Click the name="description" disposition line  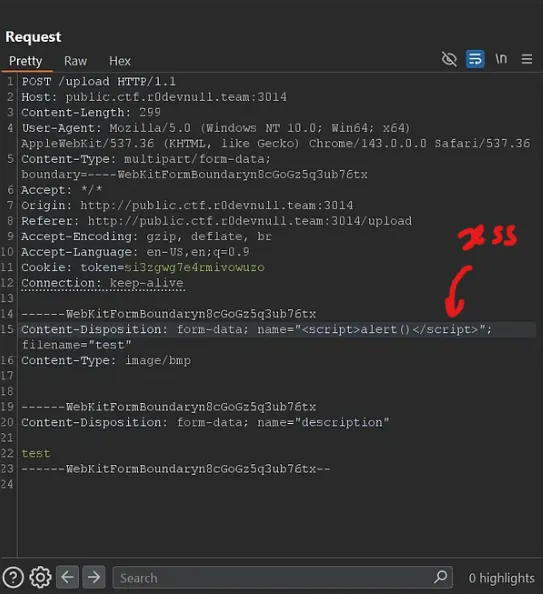click(x=205, y=422)
